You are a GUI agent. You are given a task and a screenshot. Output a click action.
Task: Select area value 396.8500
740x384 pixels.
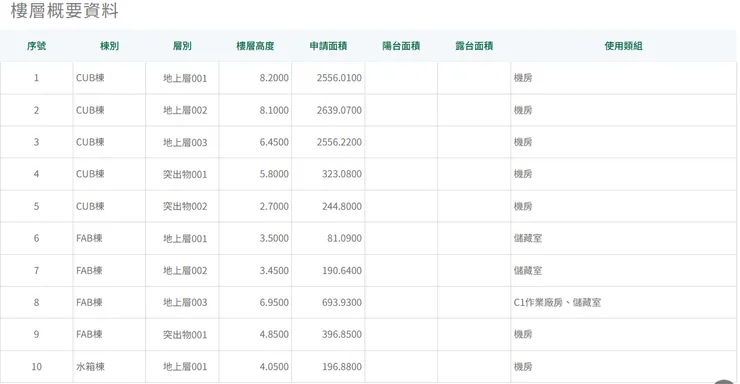click(342, 334)
